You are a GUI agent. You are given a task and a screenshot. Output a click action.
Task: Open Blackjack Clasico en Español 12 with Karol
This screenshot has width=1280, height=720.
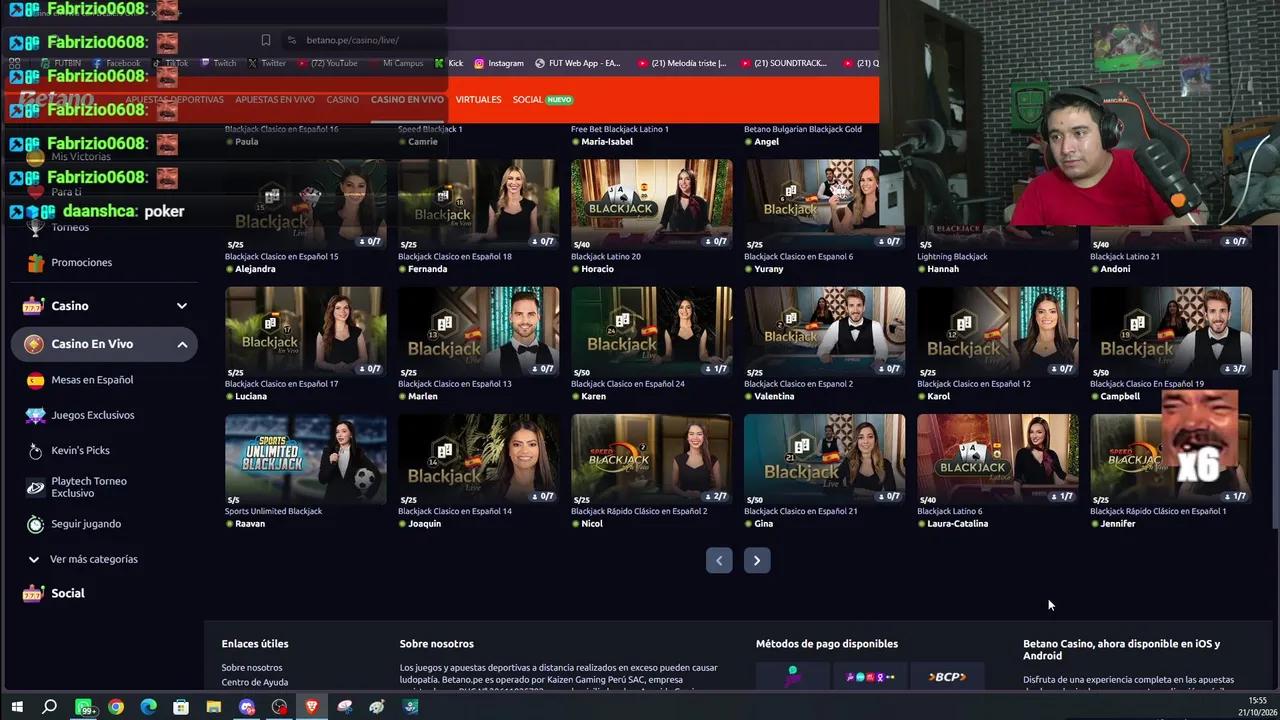tap(998, 332)
